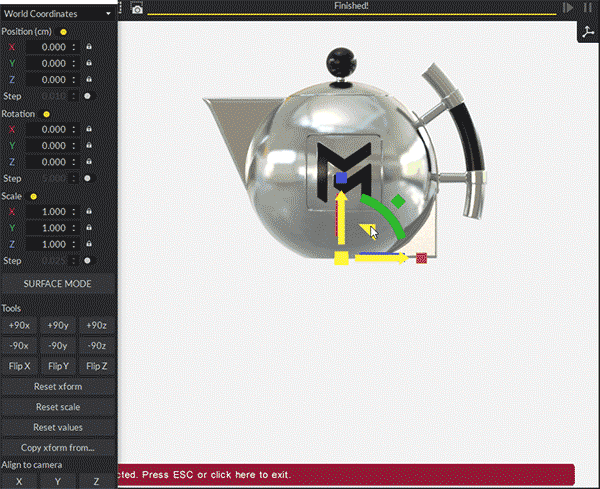Rotate with the -90z tool
The height and width of the screenshot is (489, 600).
(x=96, y=346)
